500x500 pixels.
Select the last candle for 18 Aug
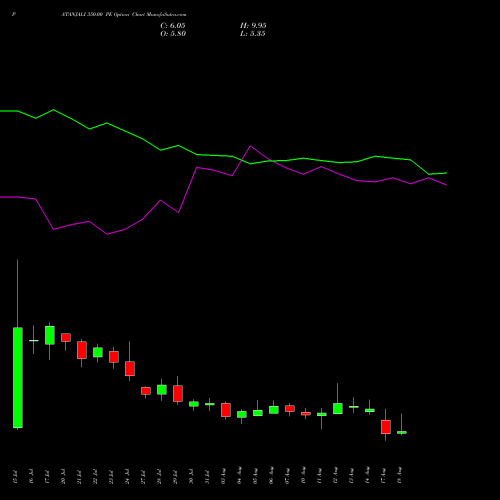402,432
